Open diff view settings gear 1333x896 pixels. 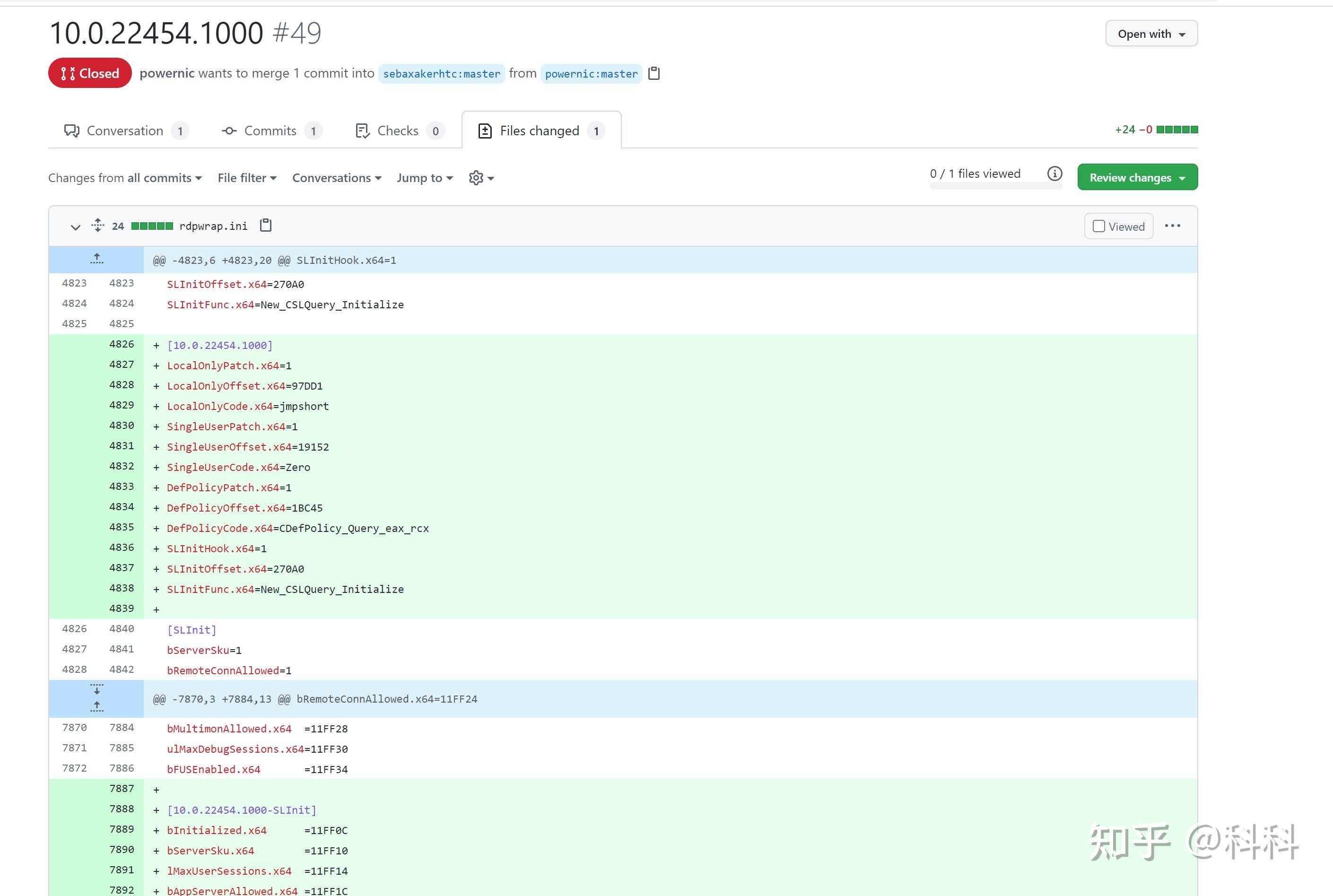tap(481, 178)
